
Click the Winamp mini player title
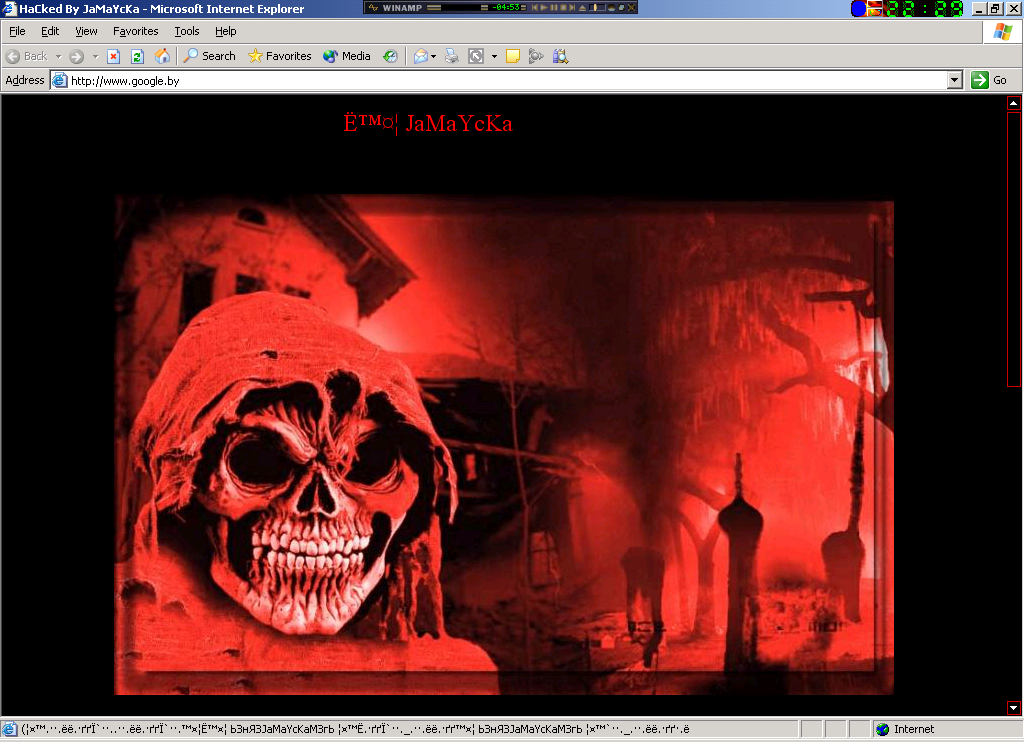(x=402, y=7)
